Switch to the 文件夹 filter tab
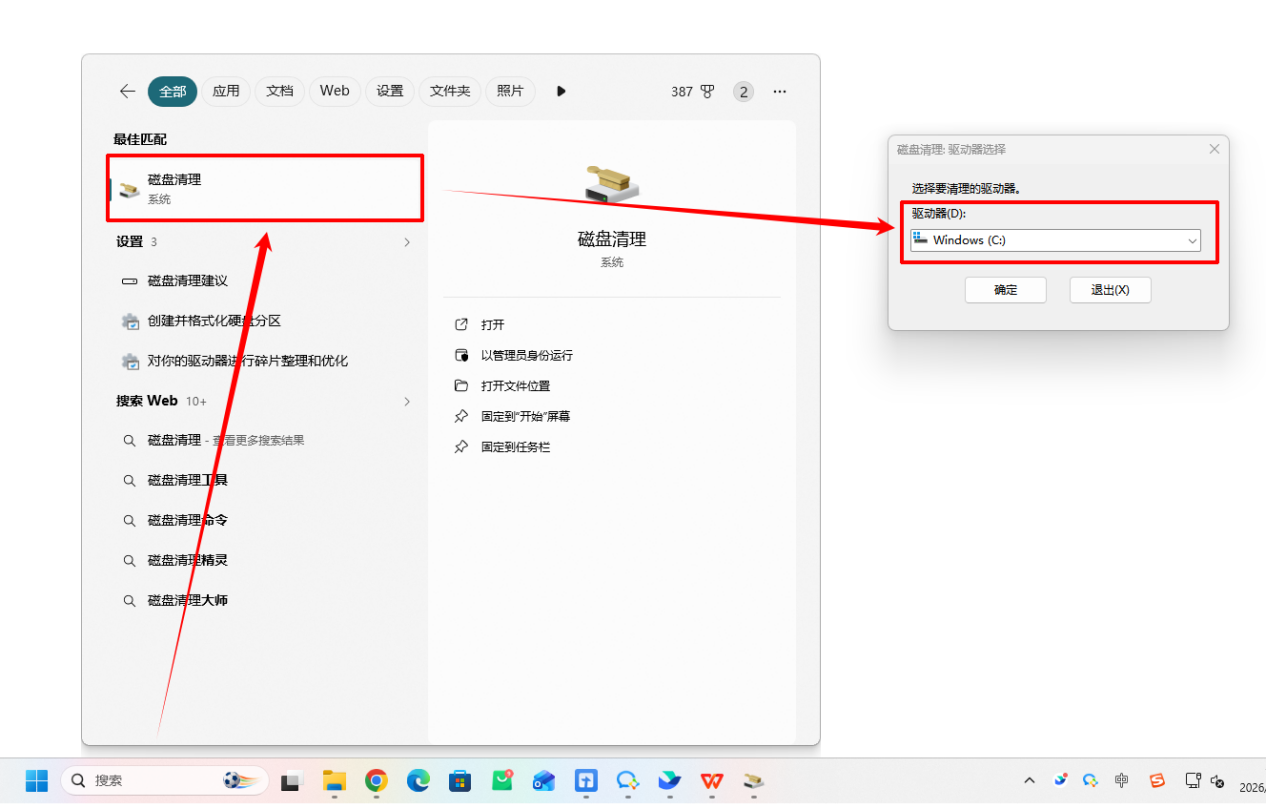 [x=450, y=91]
